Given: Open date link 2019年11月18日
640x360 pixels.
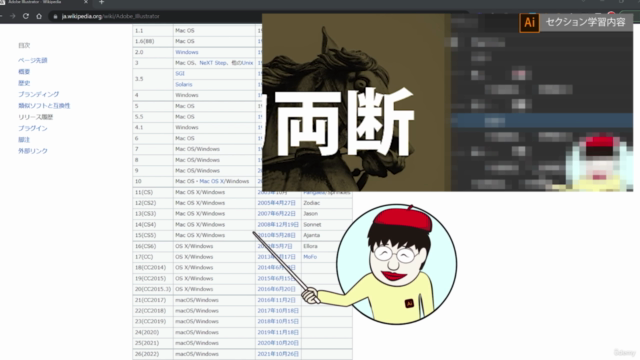Looking at the screenshot, I should click(x=278, y=332).
